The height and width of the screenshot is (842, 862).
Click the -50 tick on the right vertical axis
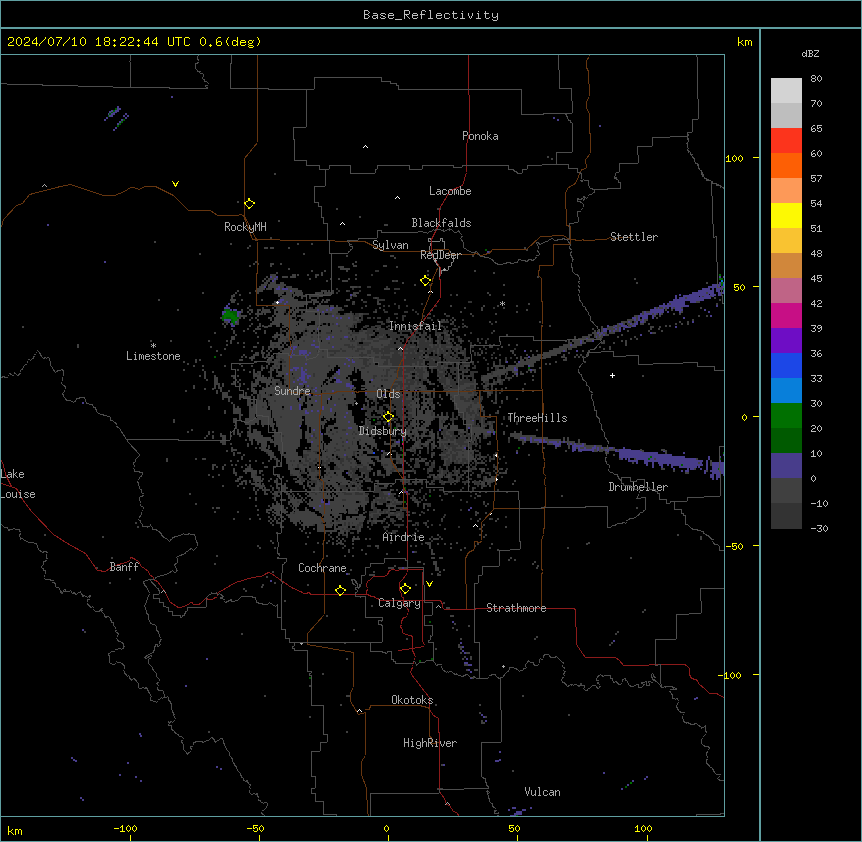(x=734, y=546)
